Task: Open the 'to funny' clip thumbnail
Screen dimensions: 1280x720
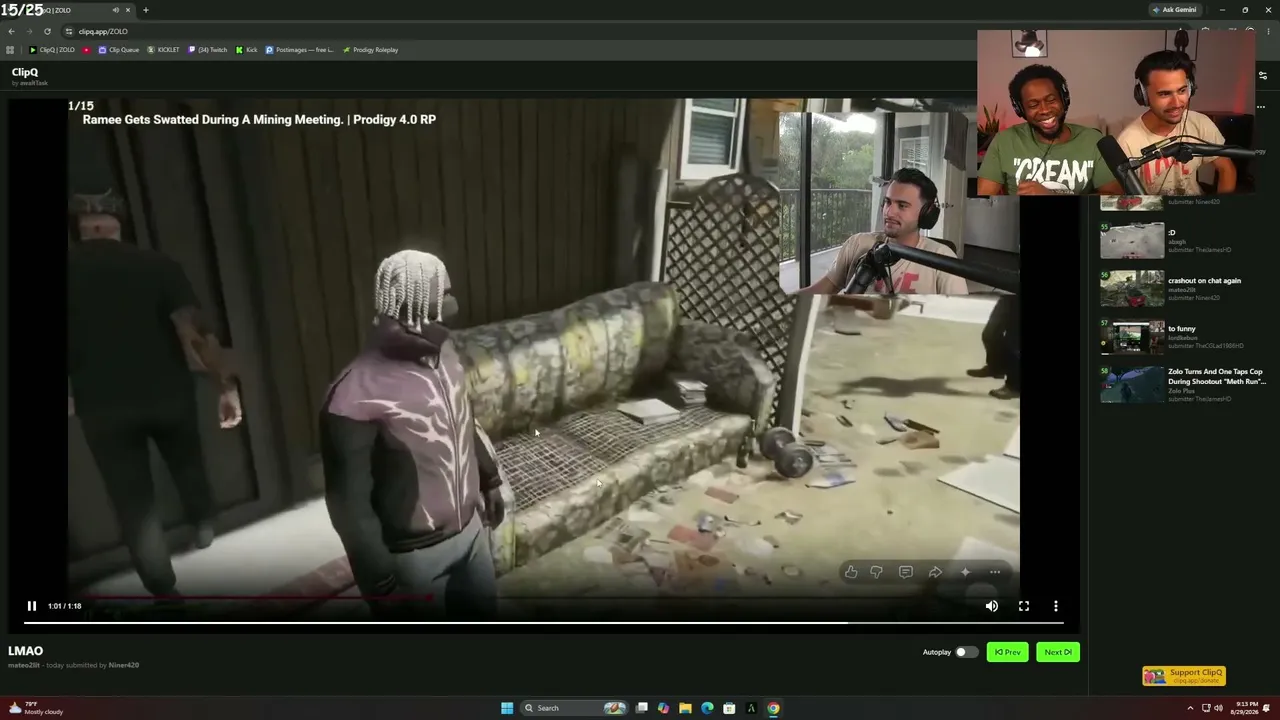Action: coord(1132,337)
